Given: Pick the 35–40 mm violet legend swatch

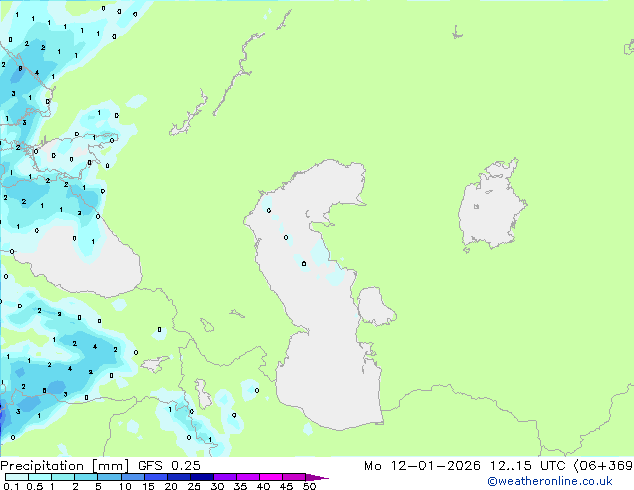Looking at the screenshot, I should [247, 477].
